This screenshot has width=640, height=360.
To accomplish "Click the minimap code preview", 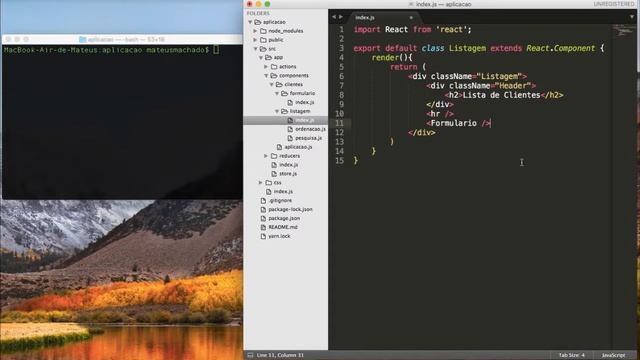I will click(624, 30).
